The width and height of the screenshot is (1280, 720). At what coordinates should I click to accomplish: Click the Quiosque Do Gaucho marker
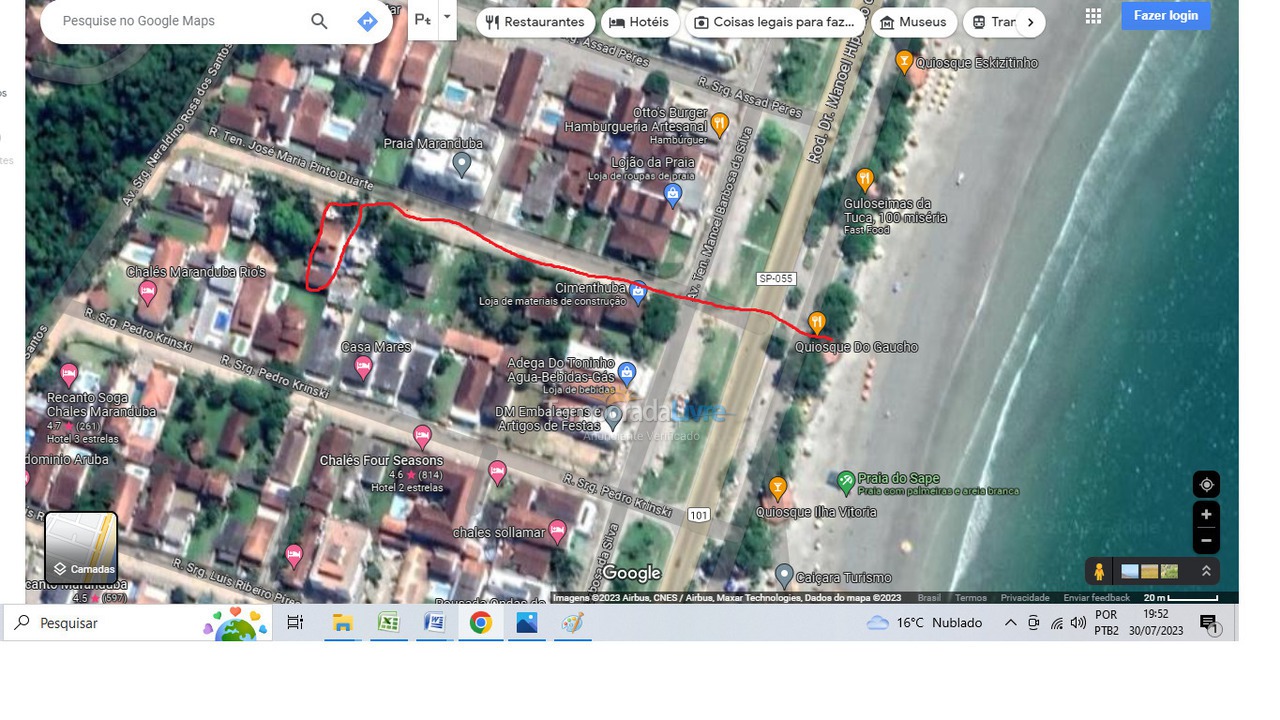click(816, 322)
